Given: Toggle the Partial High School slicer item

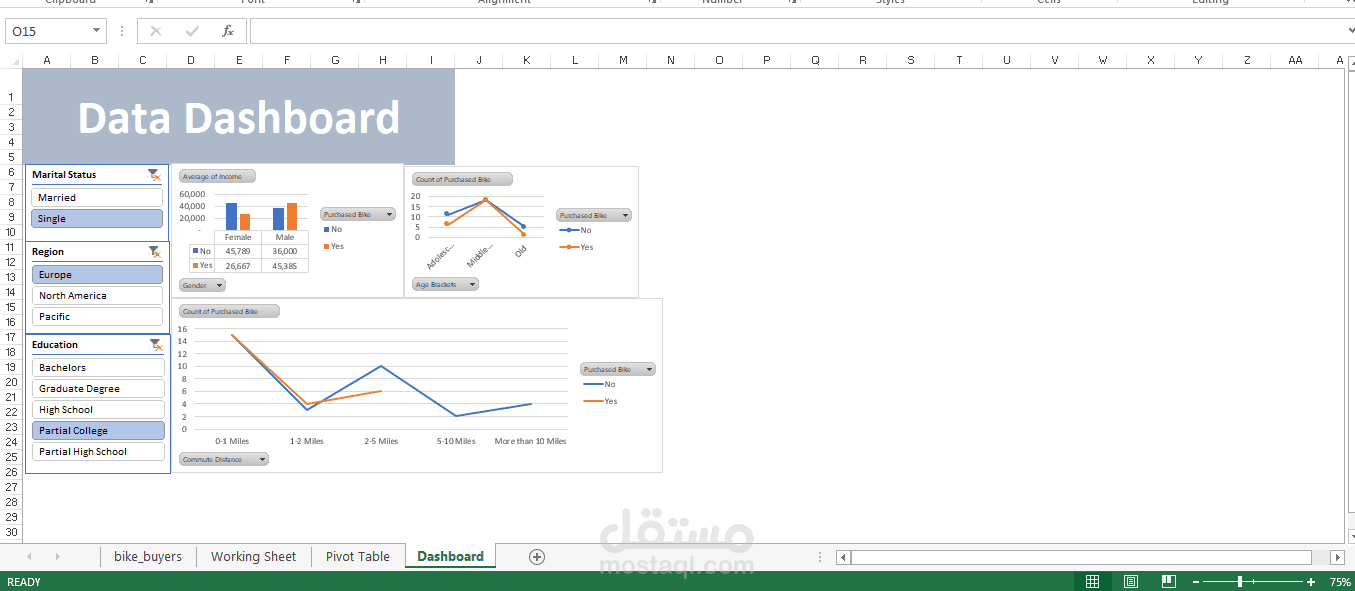Looking at the screenshot, I should pyautogui.click(x=98, y=452).
